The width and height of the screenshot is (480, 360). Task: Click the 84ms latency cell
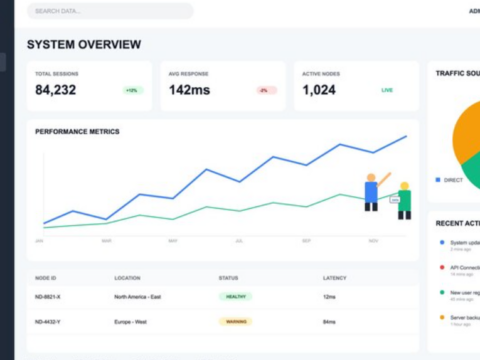coord(329,322)
